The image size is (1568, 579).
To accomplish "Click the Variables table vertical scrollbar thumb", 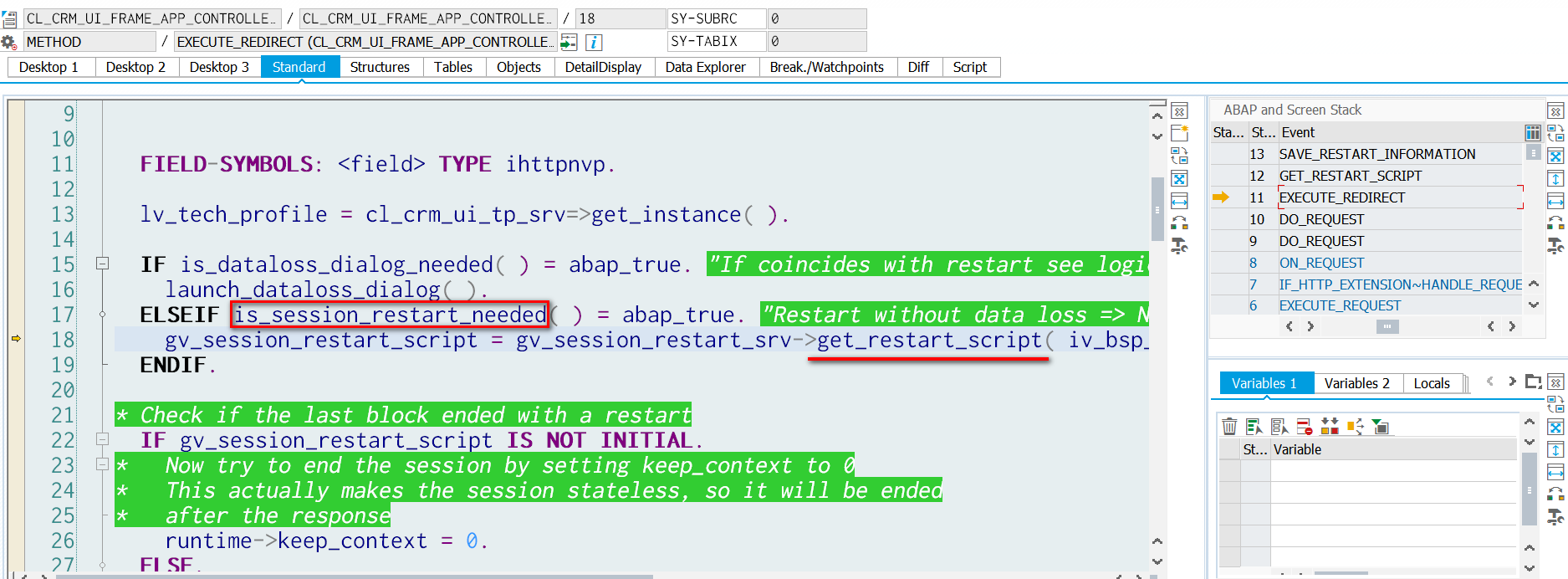I will click(1529, 489).
